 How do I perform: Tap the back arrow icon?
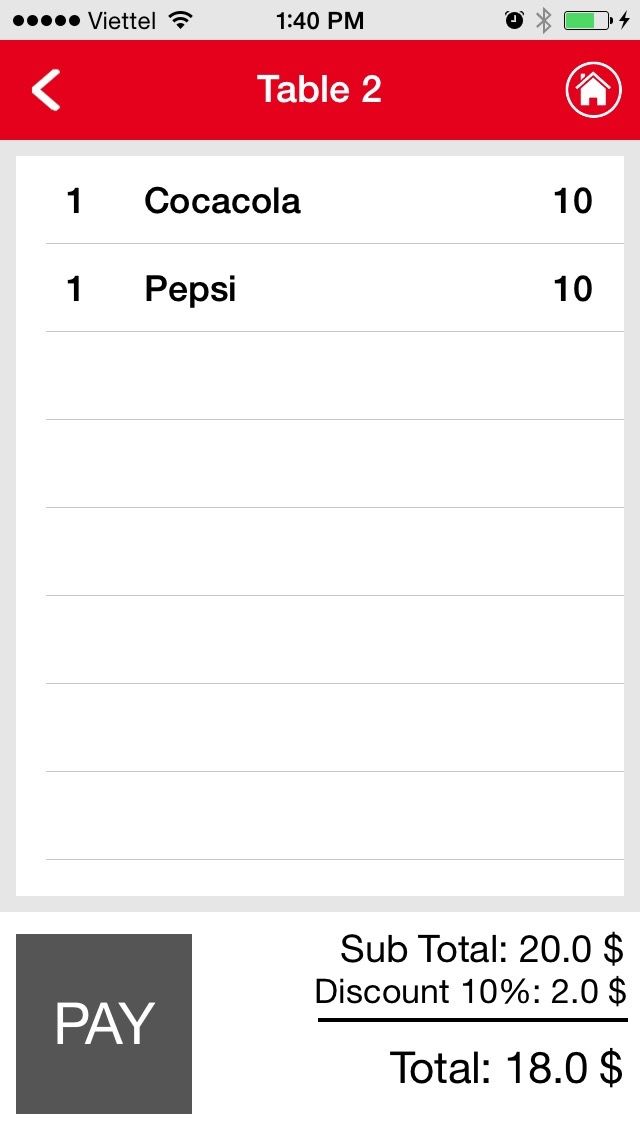(46, 90)
